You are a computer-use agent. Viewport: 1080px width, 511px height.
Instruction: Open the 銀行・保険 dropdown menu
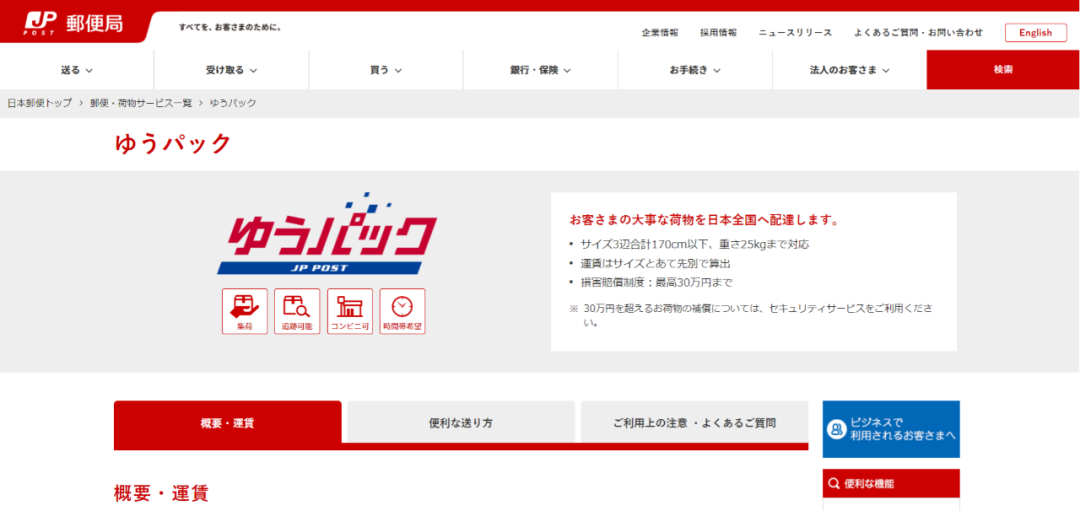coord(541,70)
